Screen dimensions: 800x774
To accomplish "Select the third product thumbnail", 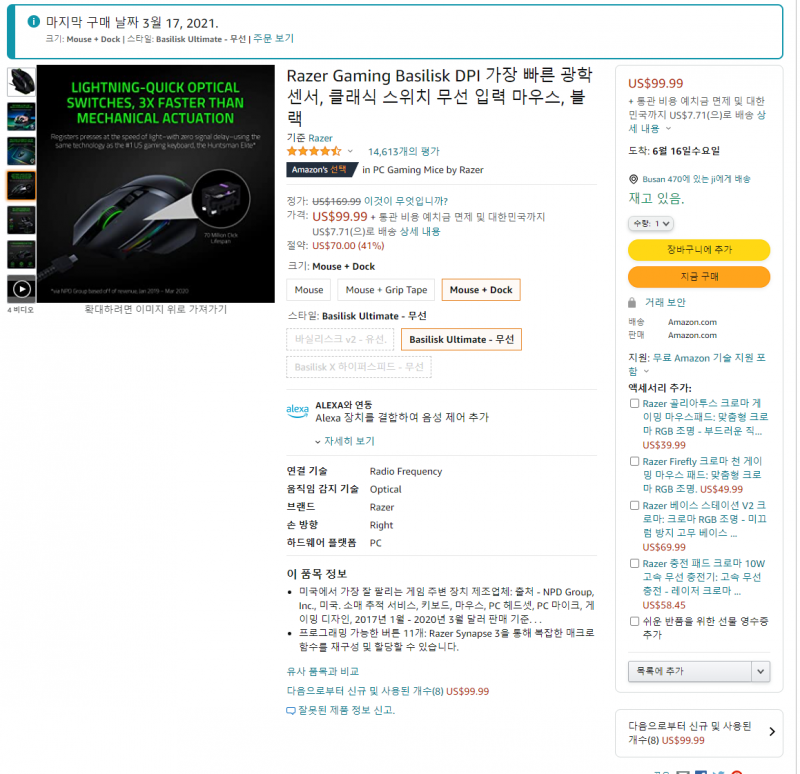I will pos(21,151).
